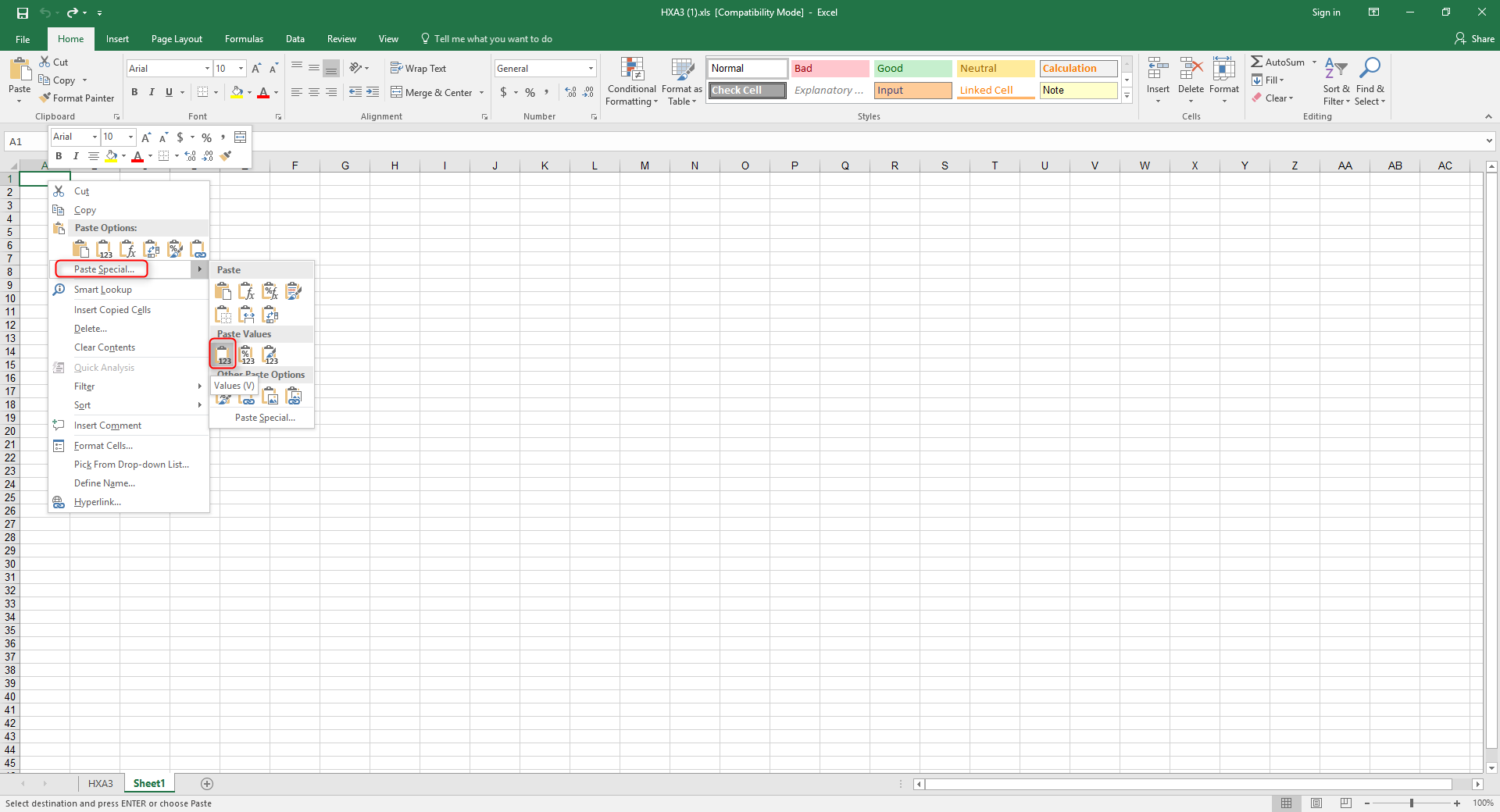Viewport: 1500px width, 812px height.
Task: Open the General number format dropdown
Action: tap(591, 69)
